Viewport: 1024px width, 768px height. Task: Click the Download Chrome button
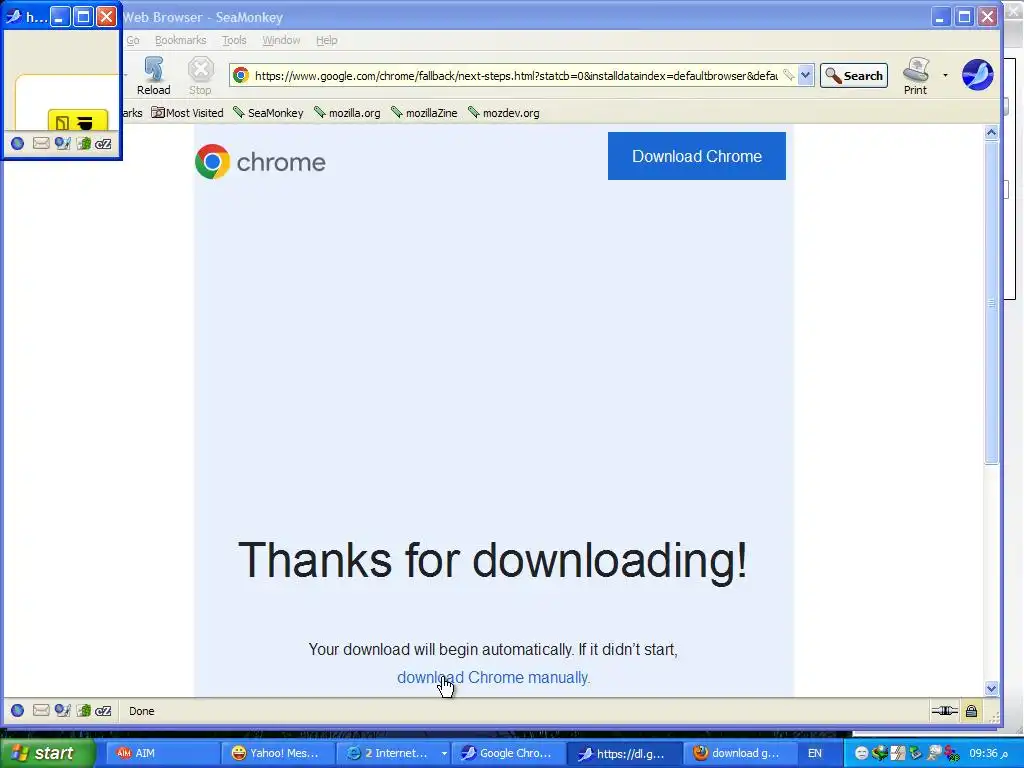pyautogui.click(x=697, y=156)
